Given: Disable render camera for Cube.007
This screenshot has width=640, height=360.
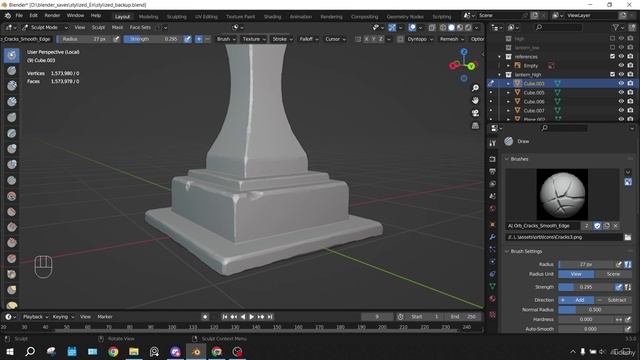Looking at the screenshot, I should coord(630,110).
